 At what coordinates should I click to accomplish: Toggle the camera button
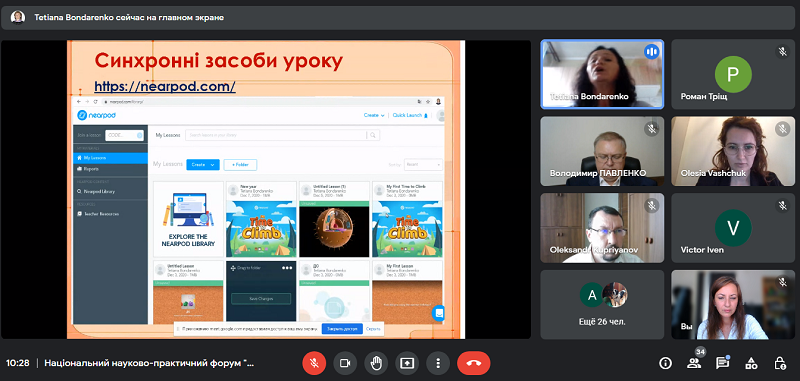pos(345,363)
